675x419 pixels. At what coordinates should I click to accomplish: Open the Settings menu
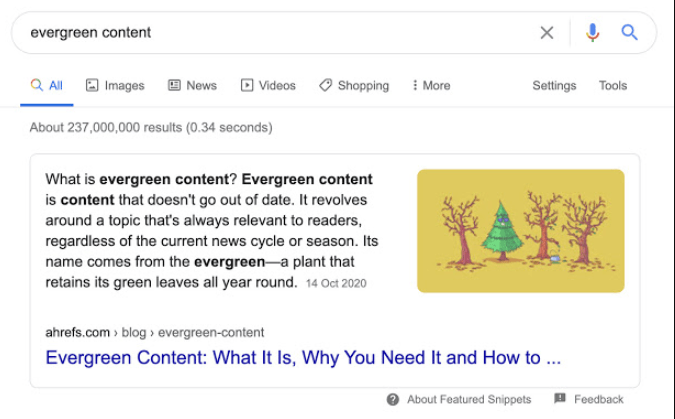click(554, 86)
